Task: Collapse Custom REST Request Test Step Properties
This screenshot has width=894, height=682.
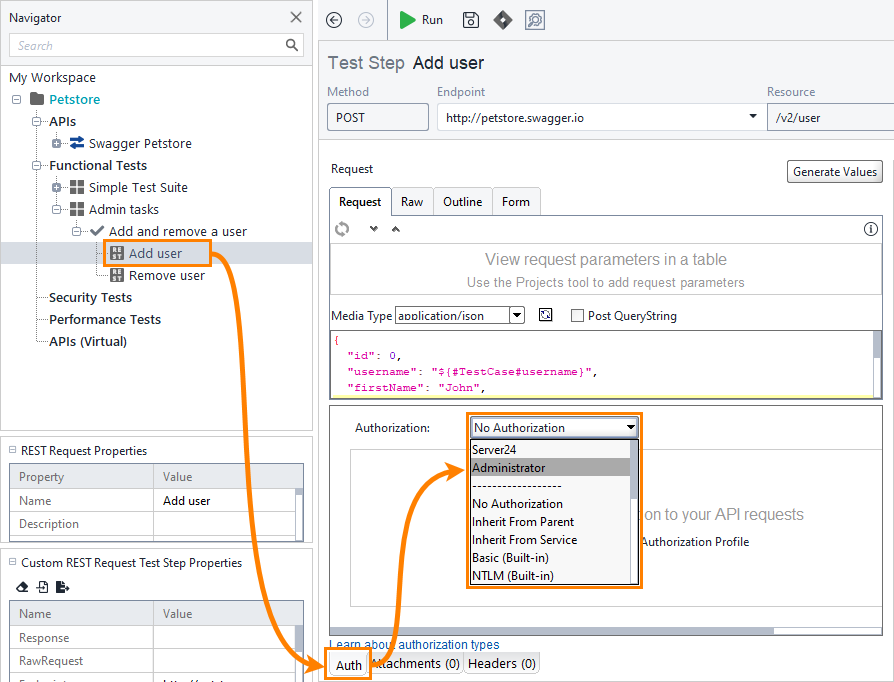Action: (x=11, y=563)
